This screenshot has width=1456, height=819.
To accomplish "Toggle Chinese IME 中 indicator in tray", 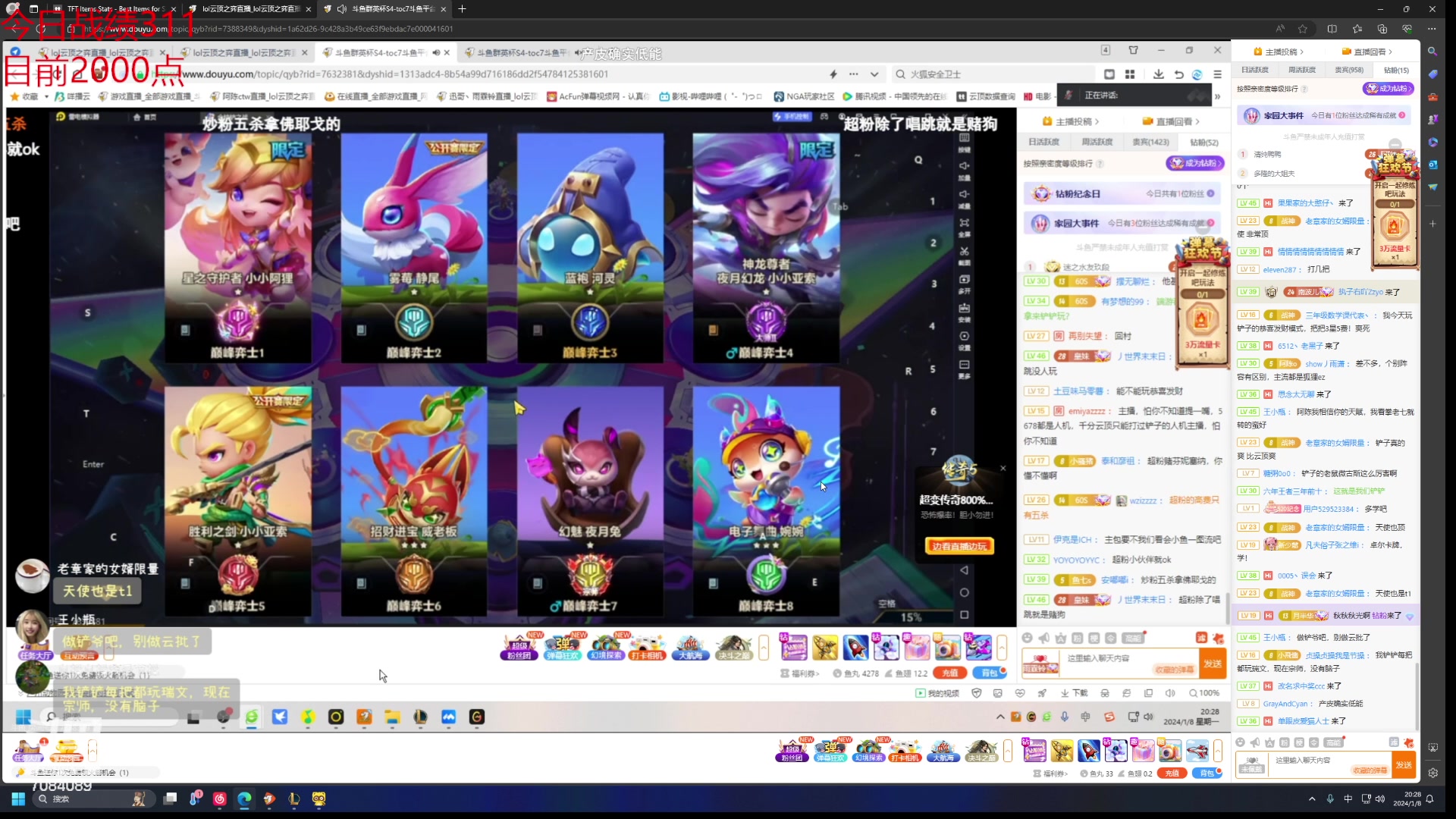I will (x=1348, y=799).
